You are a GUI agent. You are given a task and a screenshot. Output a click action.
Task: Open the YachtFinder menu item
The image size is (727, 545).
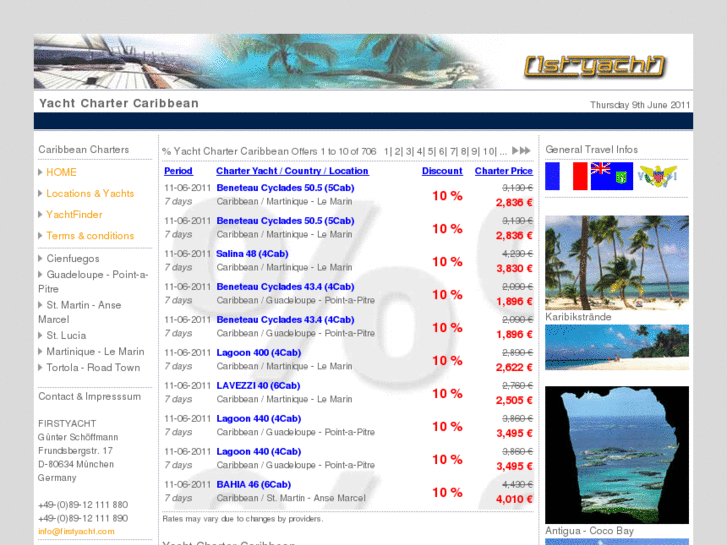point(74,215)
